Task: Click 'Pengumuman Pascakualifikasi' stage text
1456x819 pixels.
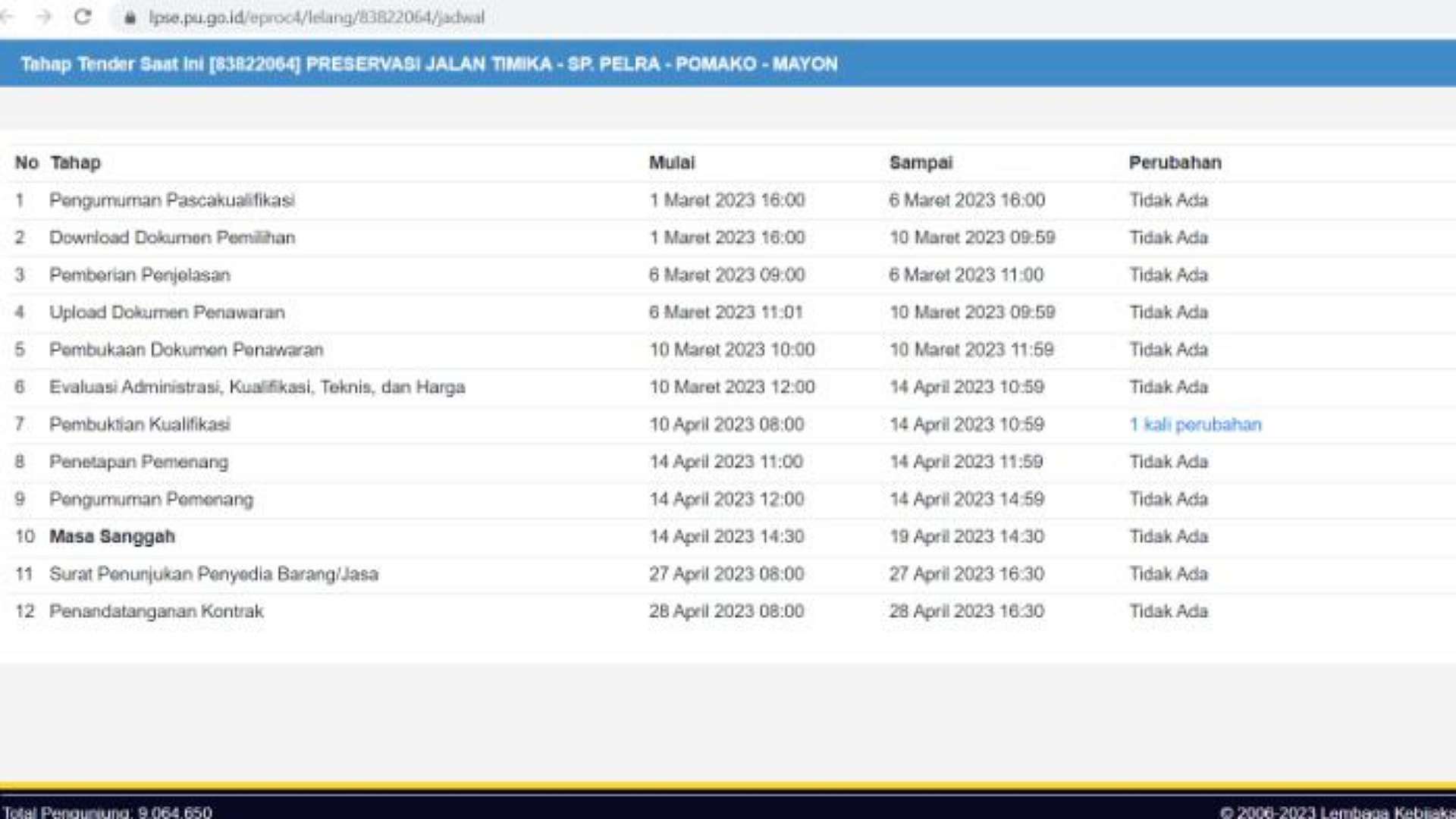Action: 172,200
